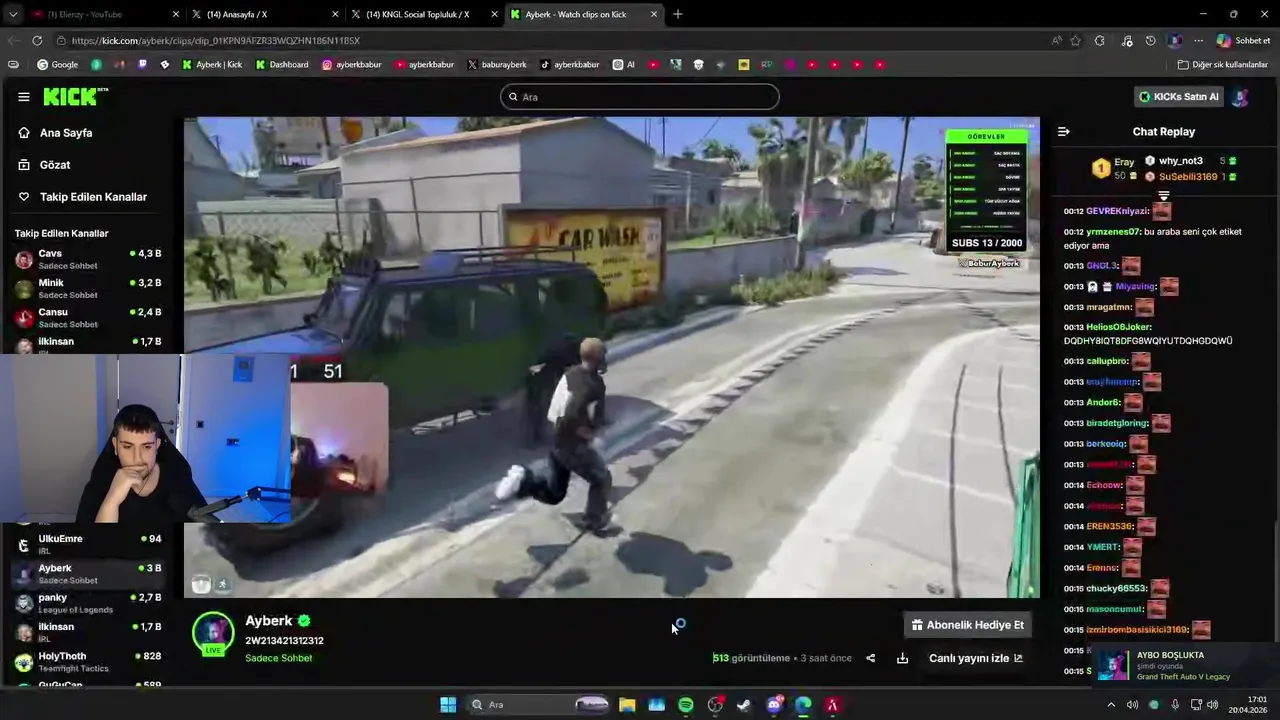
Task: Add page to favorites star icon
Action: coord(1076,40)
